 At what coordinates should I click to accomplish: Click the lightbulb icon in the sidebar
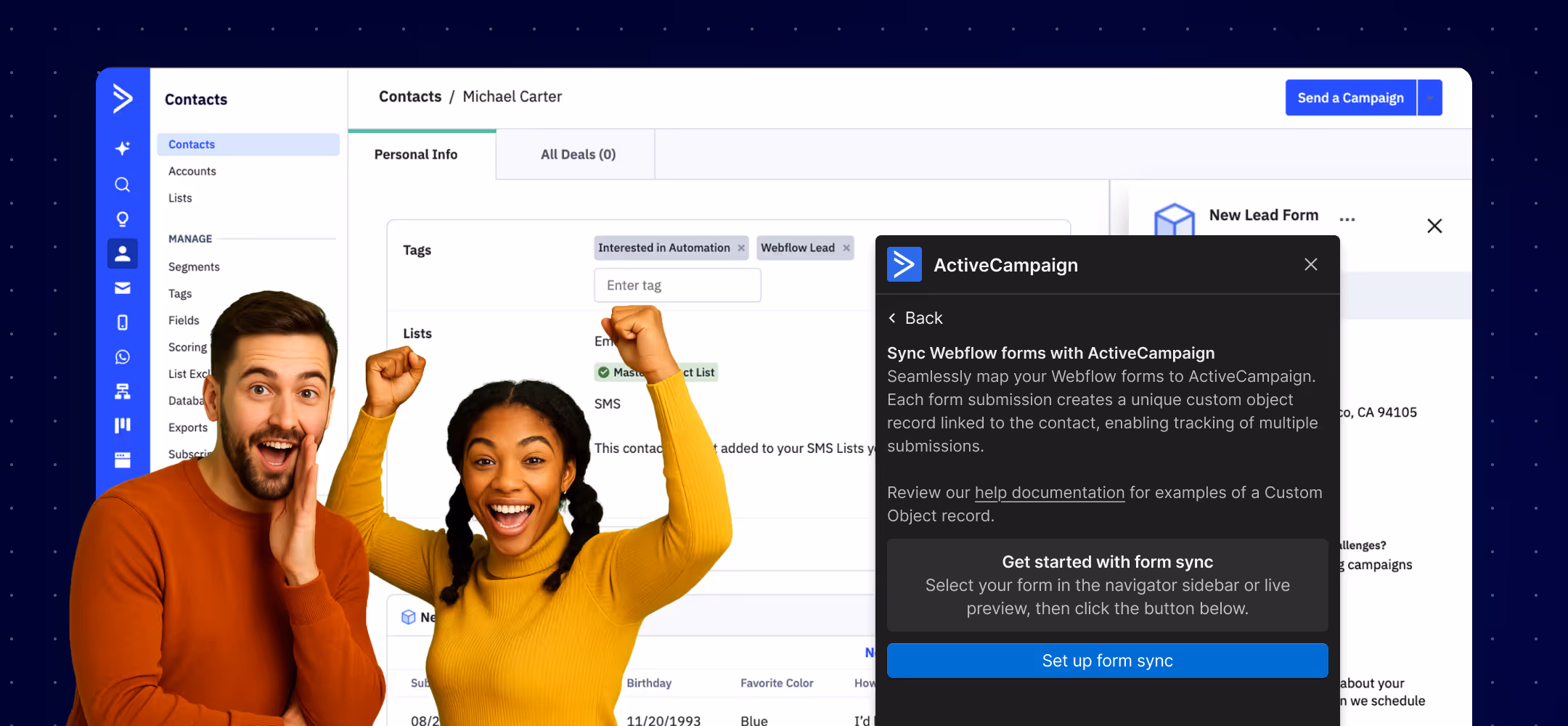tap(122, 219)
